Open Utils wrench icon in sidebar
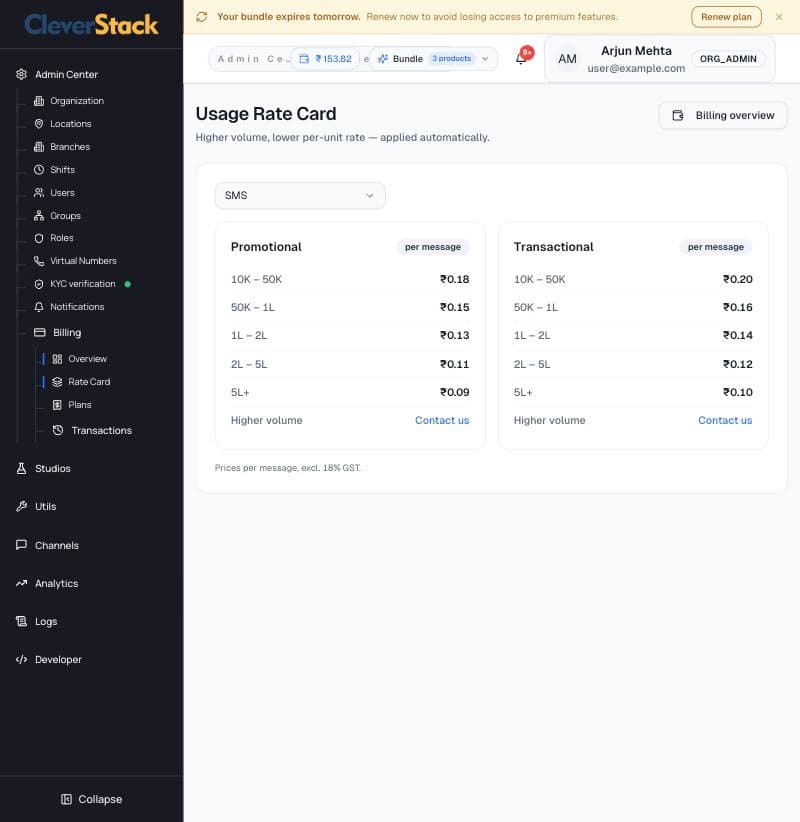The height and width of the screenshot is (822, 800). (x=21, y=506)
